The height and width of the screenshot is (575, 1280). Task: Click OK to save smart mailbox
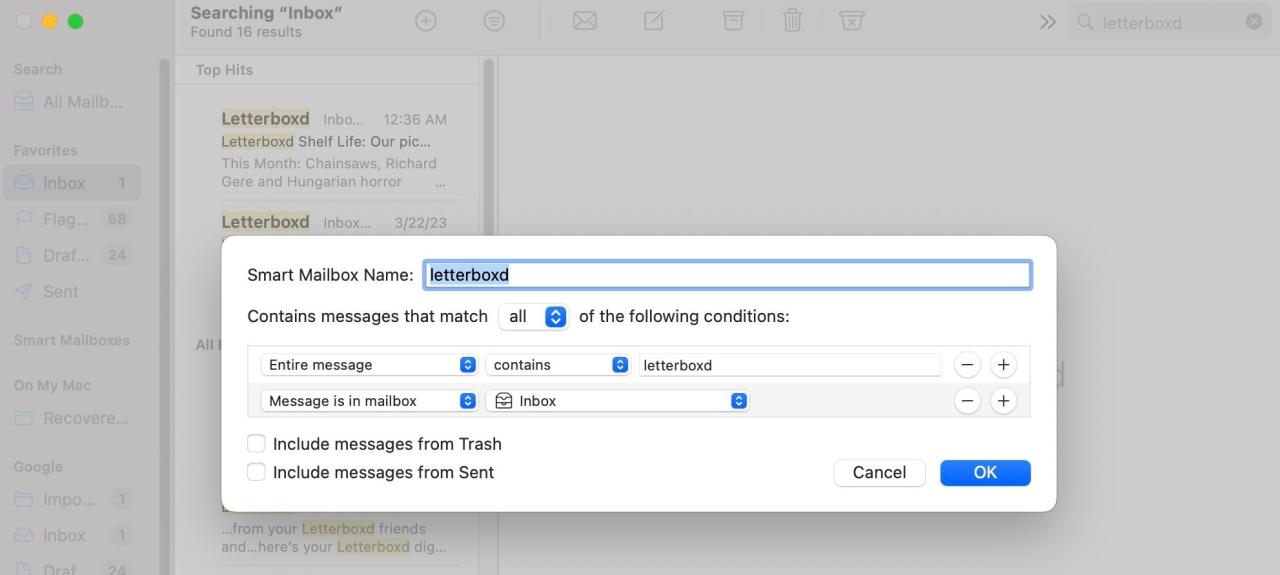[x=985, y=473]
